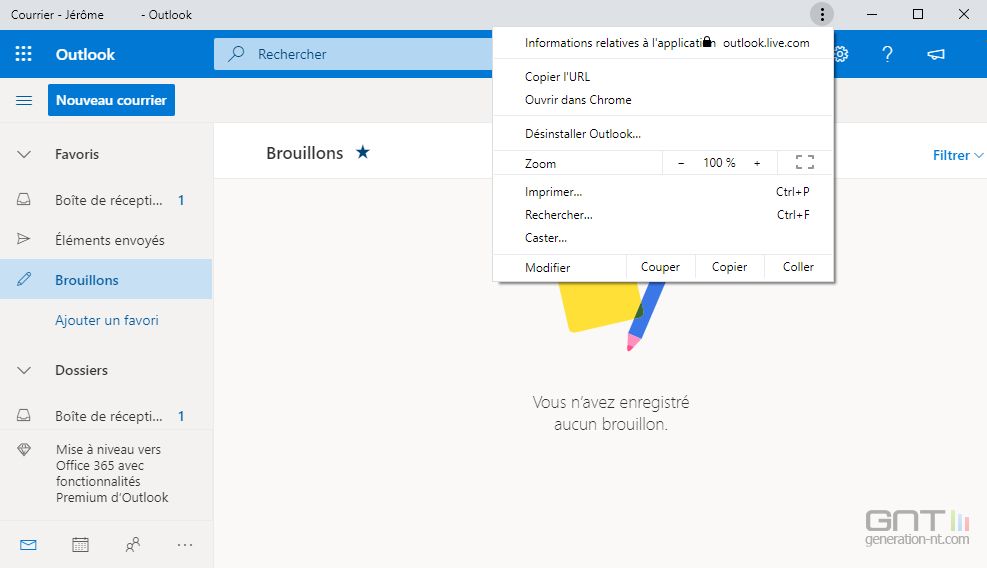Toggle fullscreen icon in Zoom row
Viewport: 987px width, 568px height.
click(804, 162)
